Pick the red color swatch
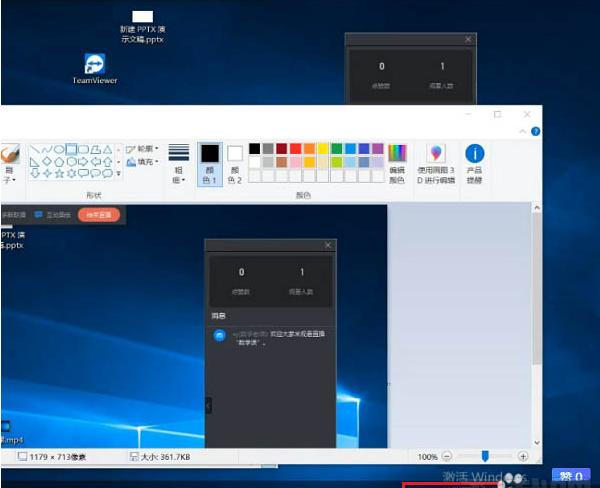Image resolution: width=600 pixels, height=488 pixels. pos(296,149)
